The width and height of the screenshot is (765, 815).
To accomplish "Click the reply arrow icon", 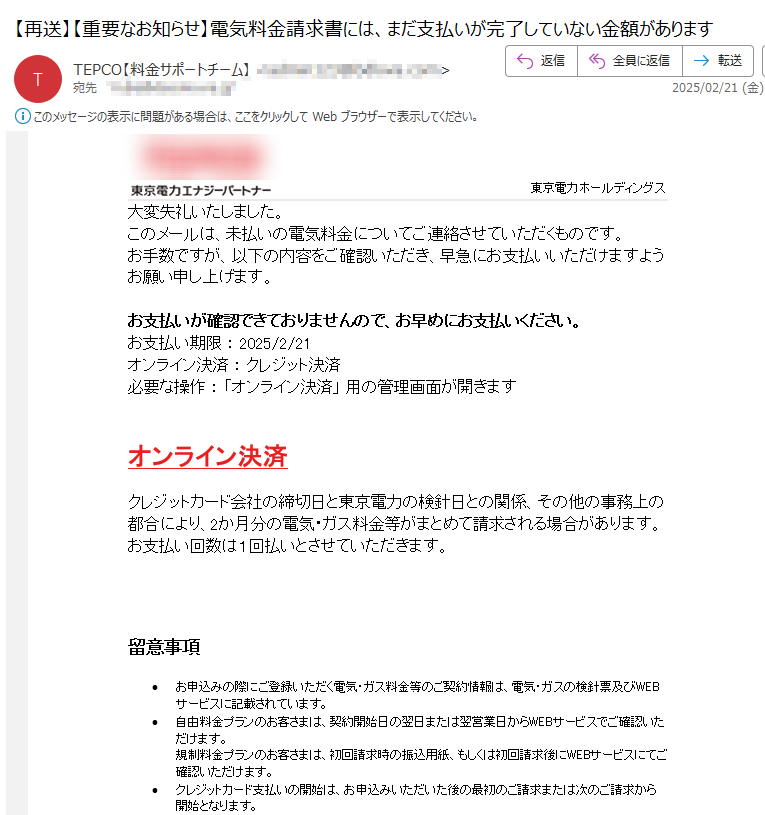I will coord(525,61).
